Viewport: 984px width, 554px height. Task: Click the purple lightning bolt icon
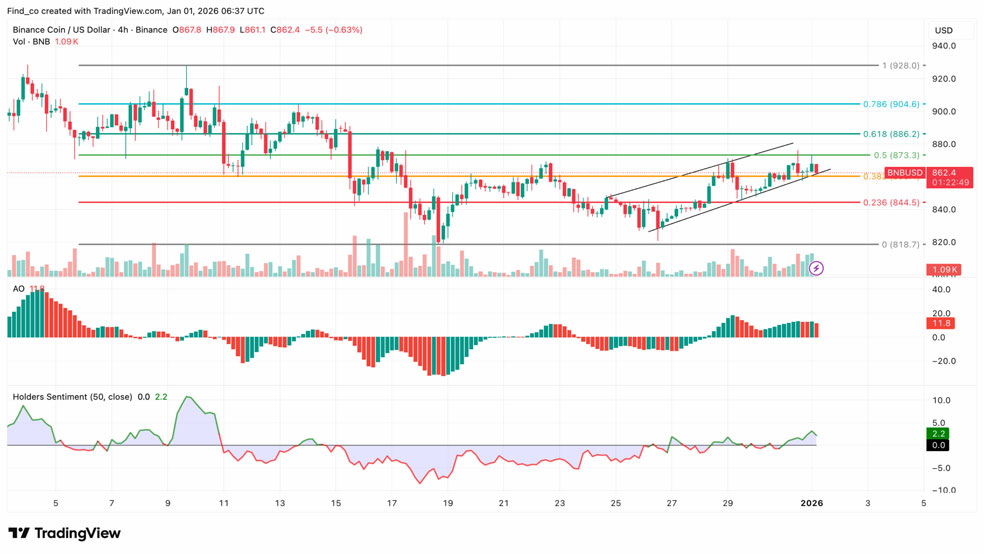816,268
